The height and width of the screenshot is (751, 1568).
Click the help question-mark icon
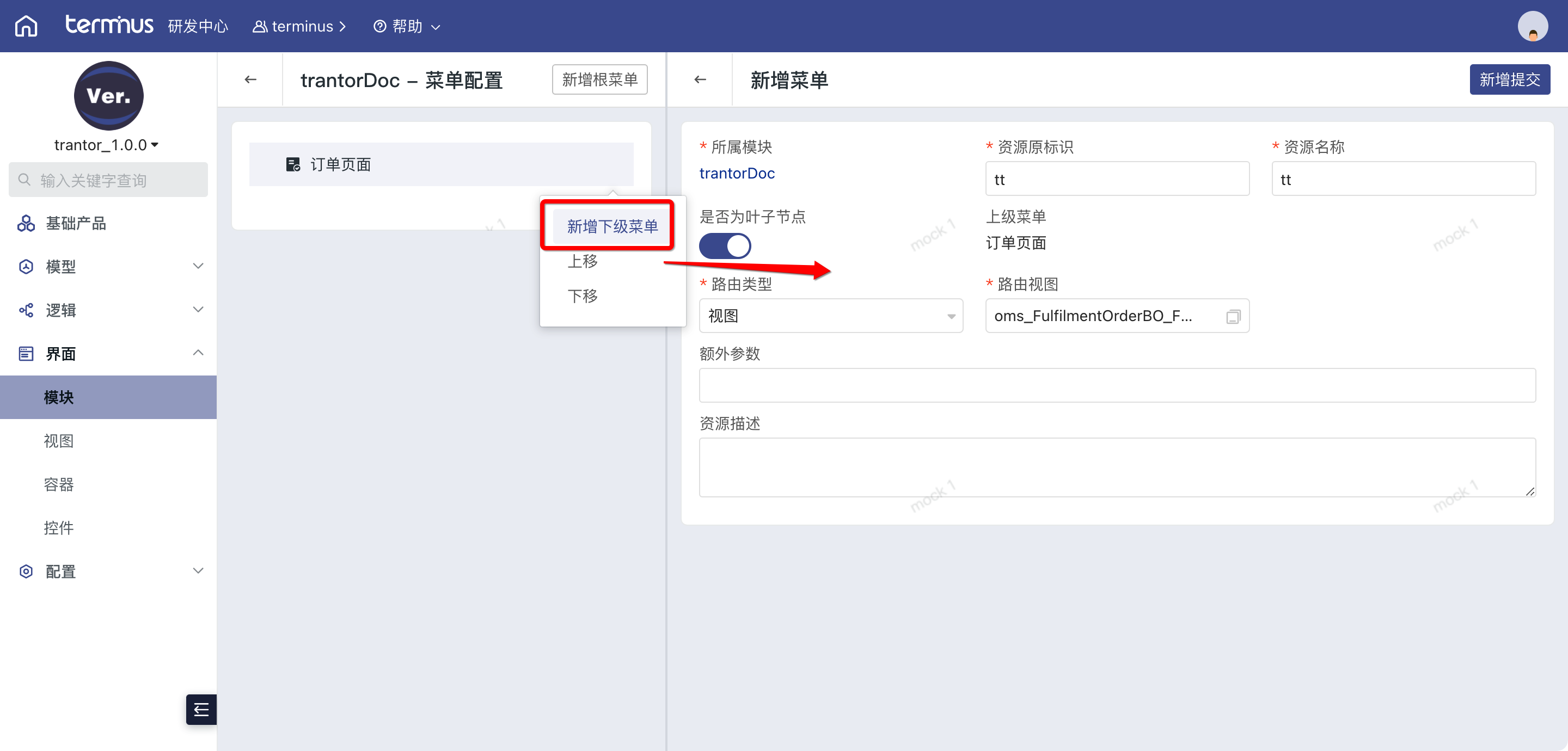tap(380, 26)
